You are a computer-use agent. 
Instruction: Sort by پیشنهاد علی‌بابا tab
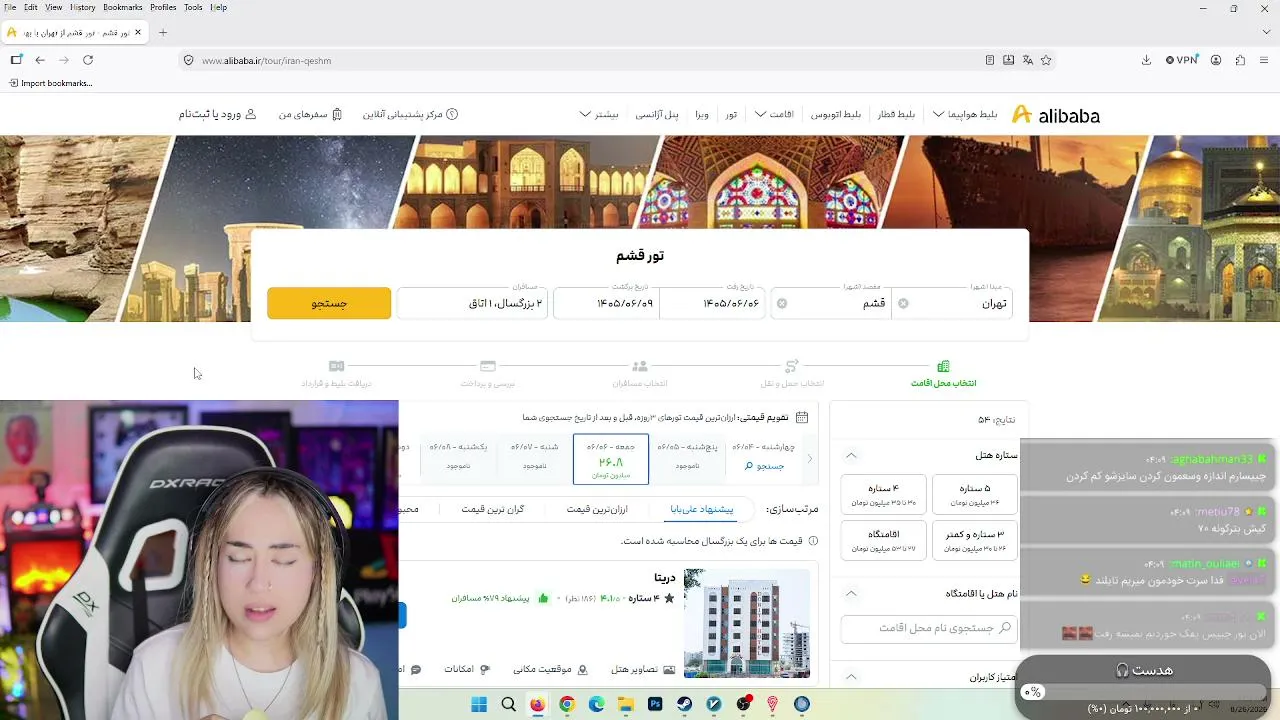click(x=702, y=509)
